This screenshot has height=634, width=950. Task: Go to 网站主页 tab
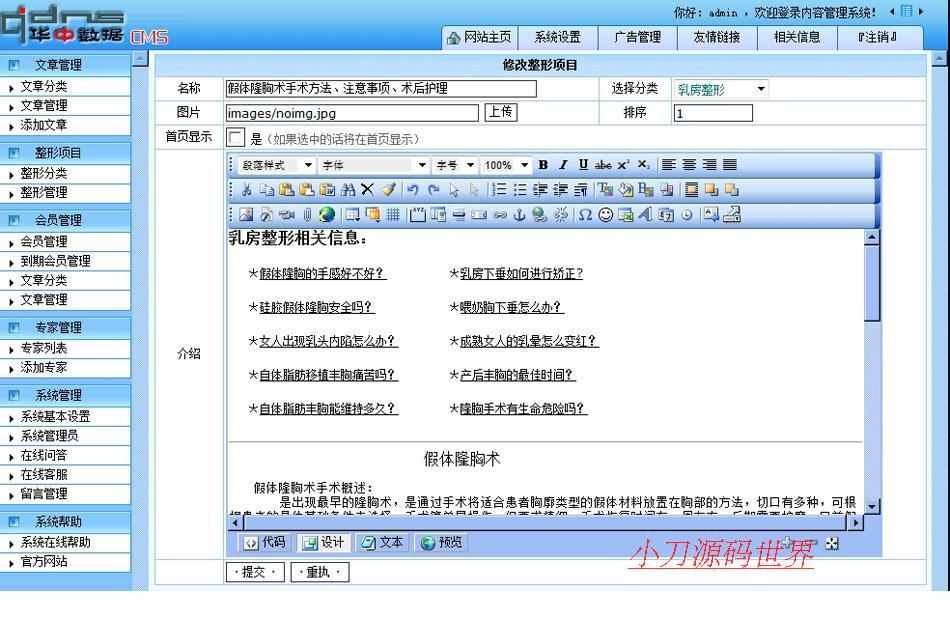pyautogui.click(x=479, y=38)
